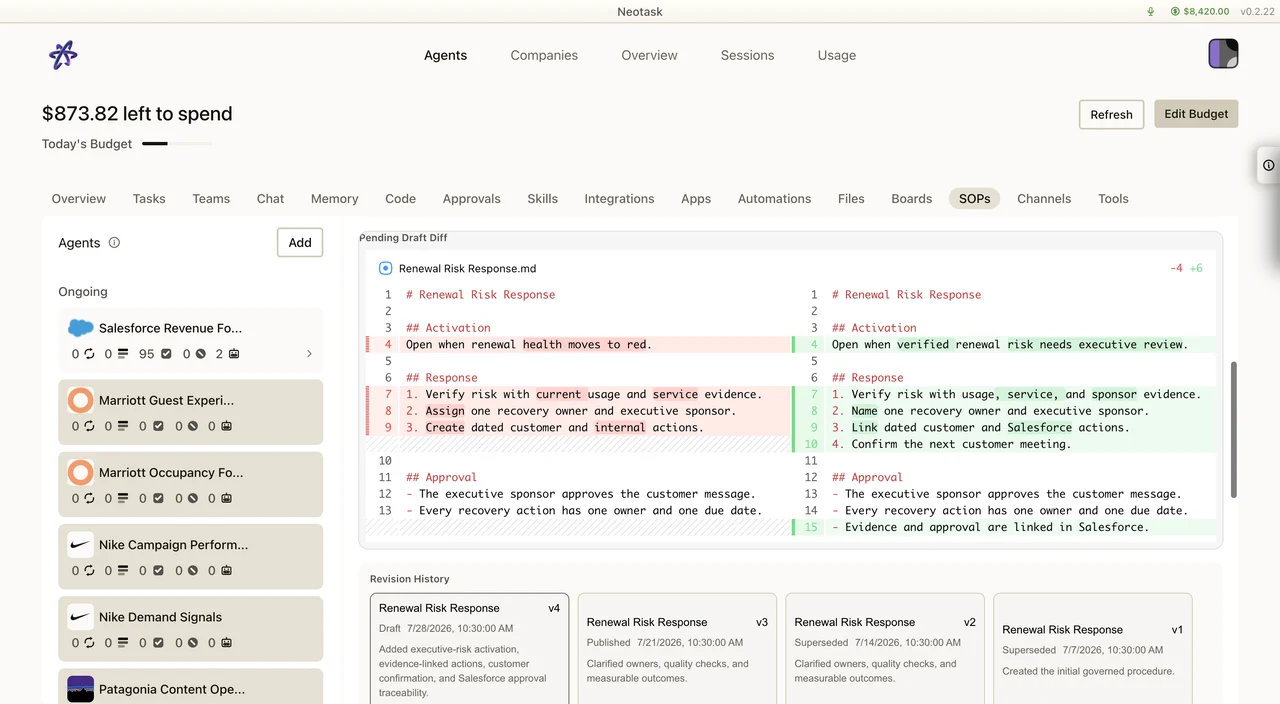The height and width of the screenshot is (704, 1280).
Task: Click the dollar balance icon
Action: pos(1175,12)
